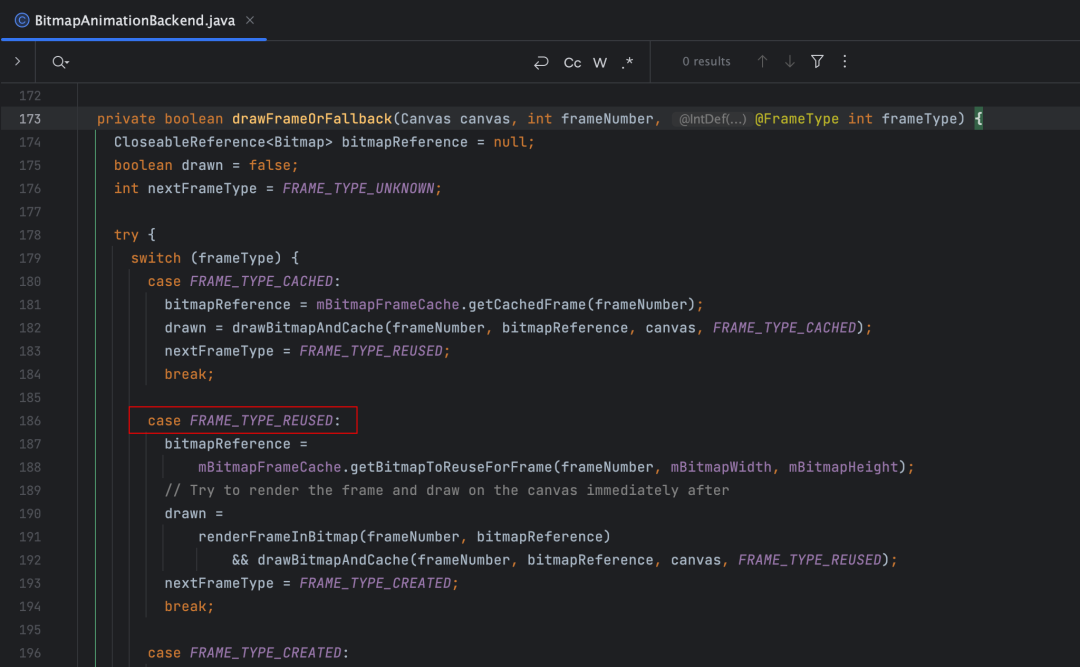Image resolution: width=1080 pixels, height=667 pixels.
Task: Go to previous occurrence with up arrow
Action: [x=762, y=61]
